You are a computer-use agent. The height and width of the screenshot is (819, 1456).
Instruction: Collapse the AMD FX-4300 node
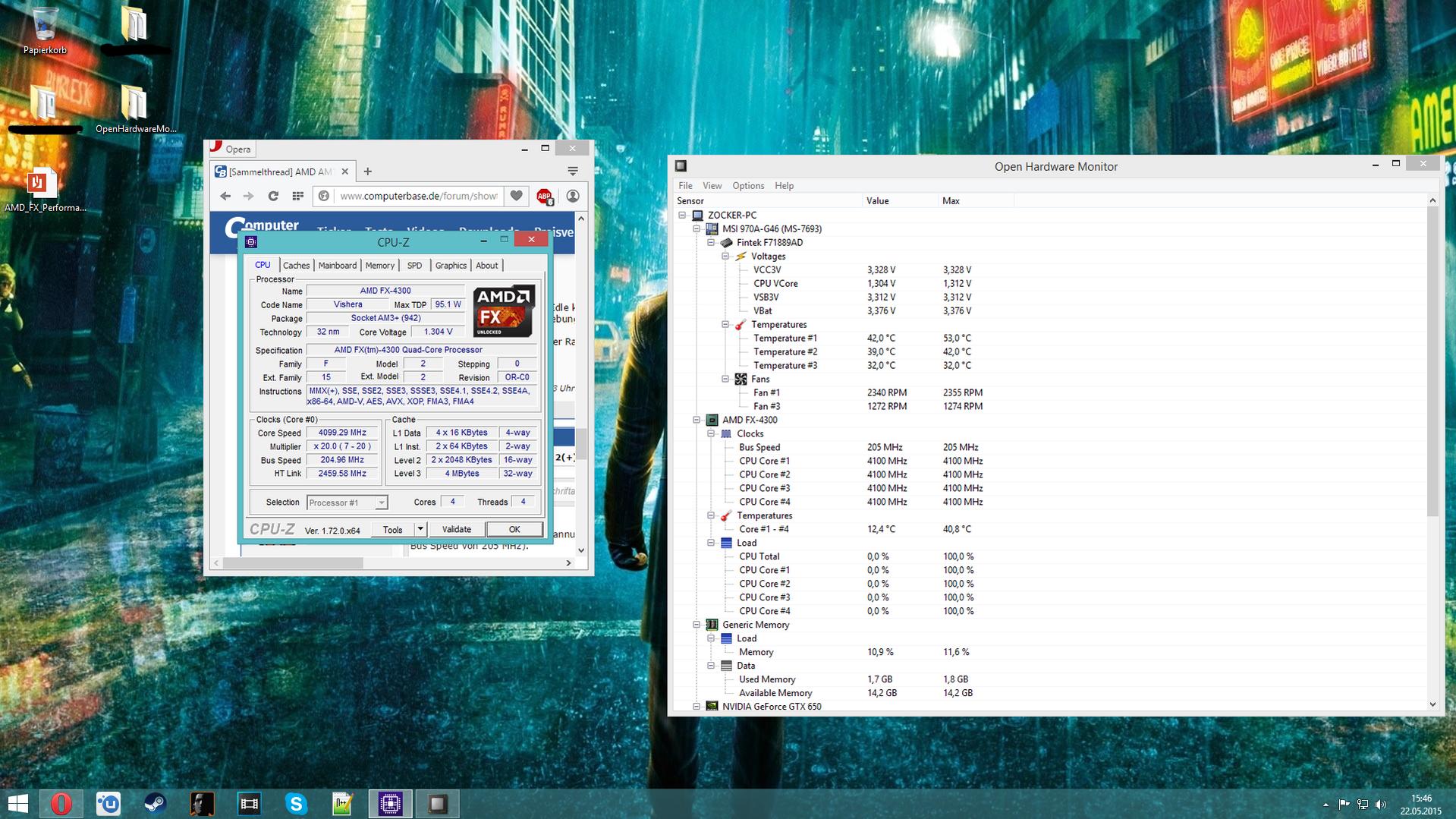[697, 421]
